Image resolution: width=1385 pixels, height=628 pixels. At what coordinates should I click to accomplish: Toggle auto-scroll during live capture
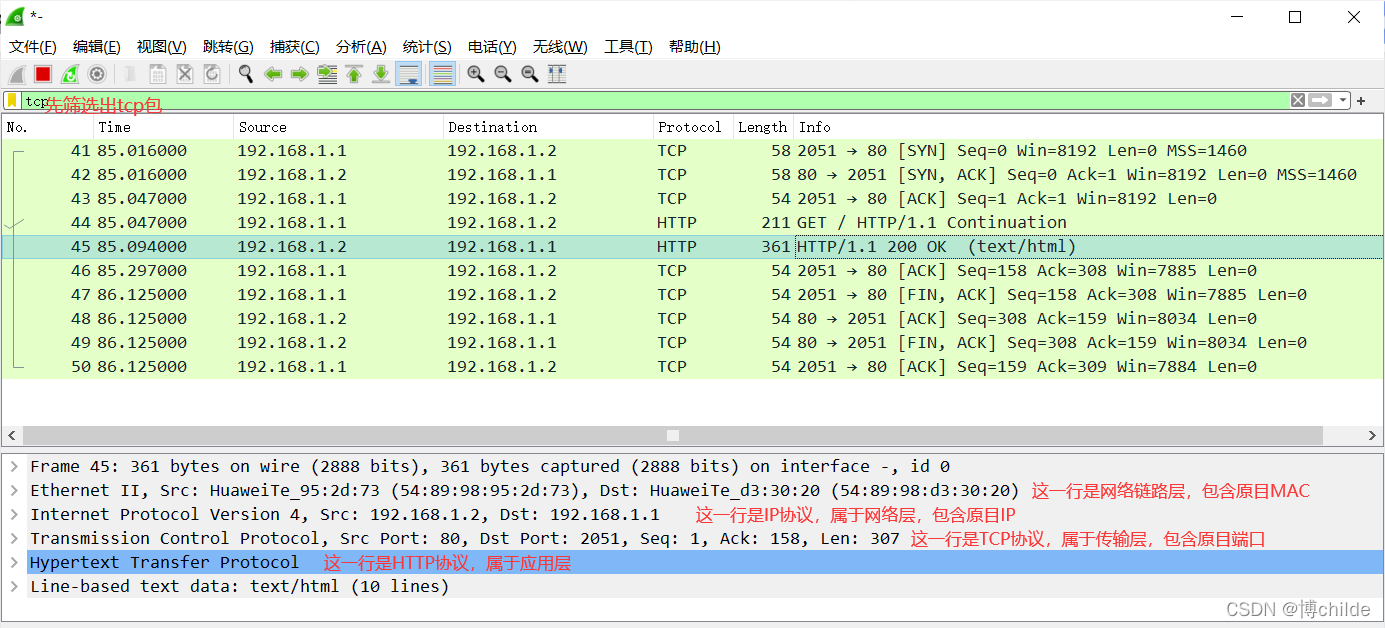coord(408,74)
